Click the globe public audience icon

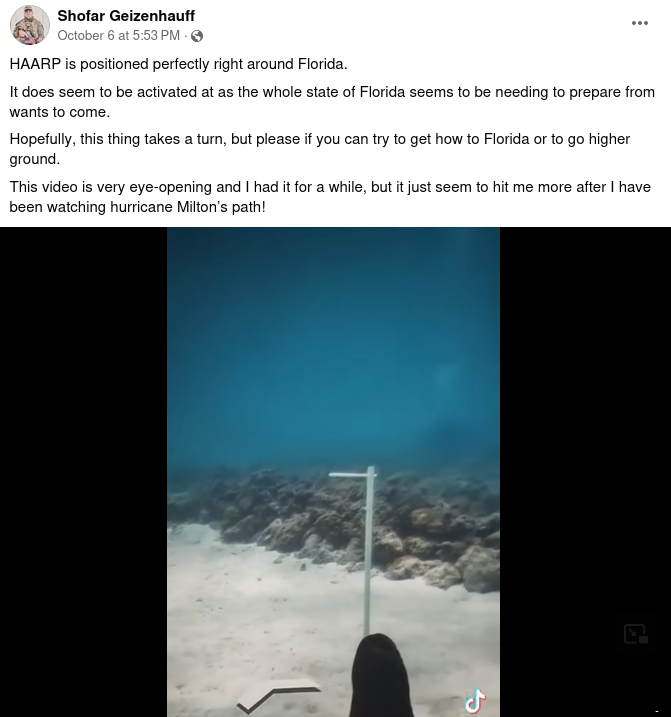(x=197, y=36)
